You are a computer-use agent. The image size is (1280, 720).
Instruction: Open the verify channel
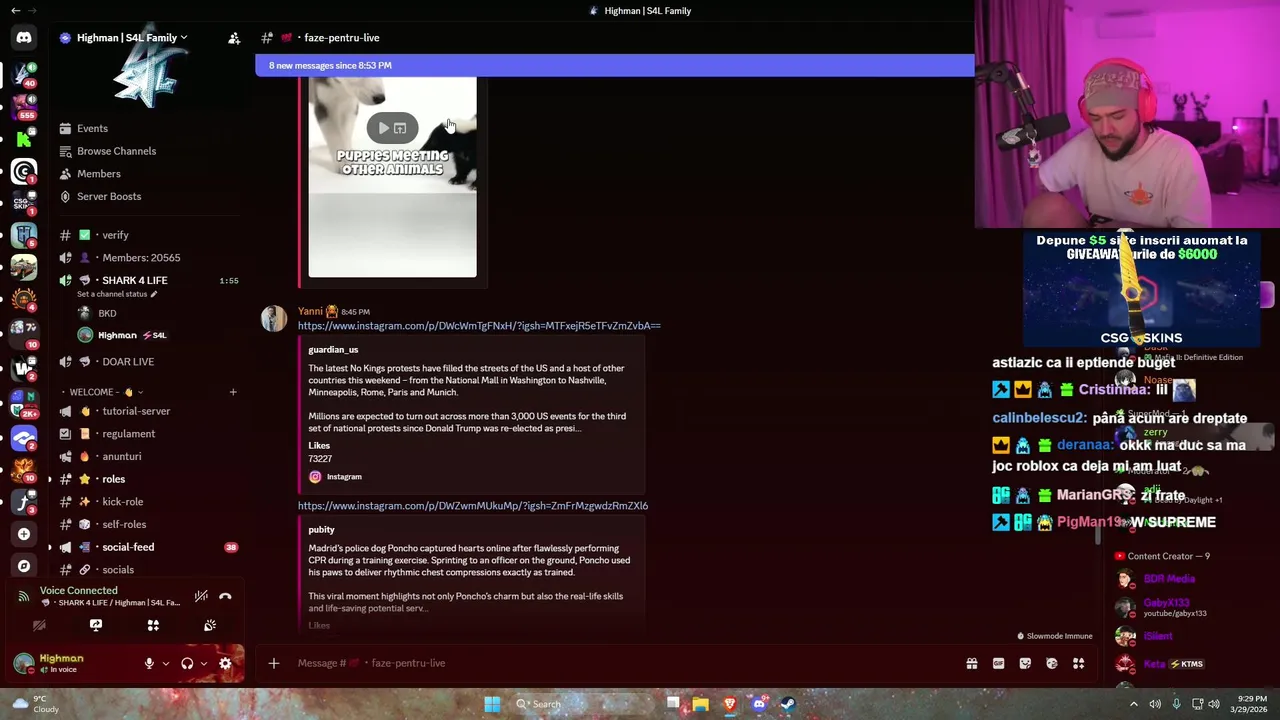(115, 235)
